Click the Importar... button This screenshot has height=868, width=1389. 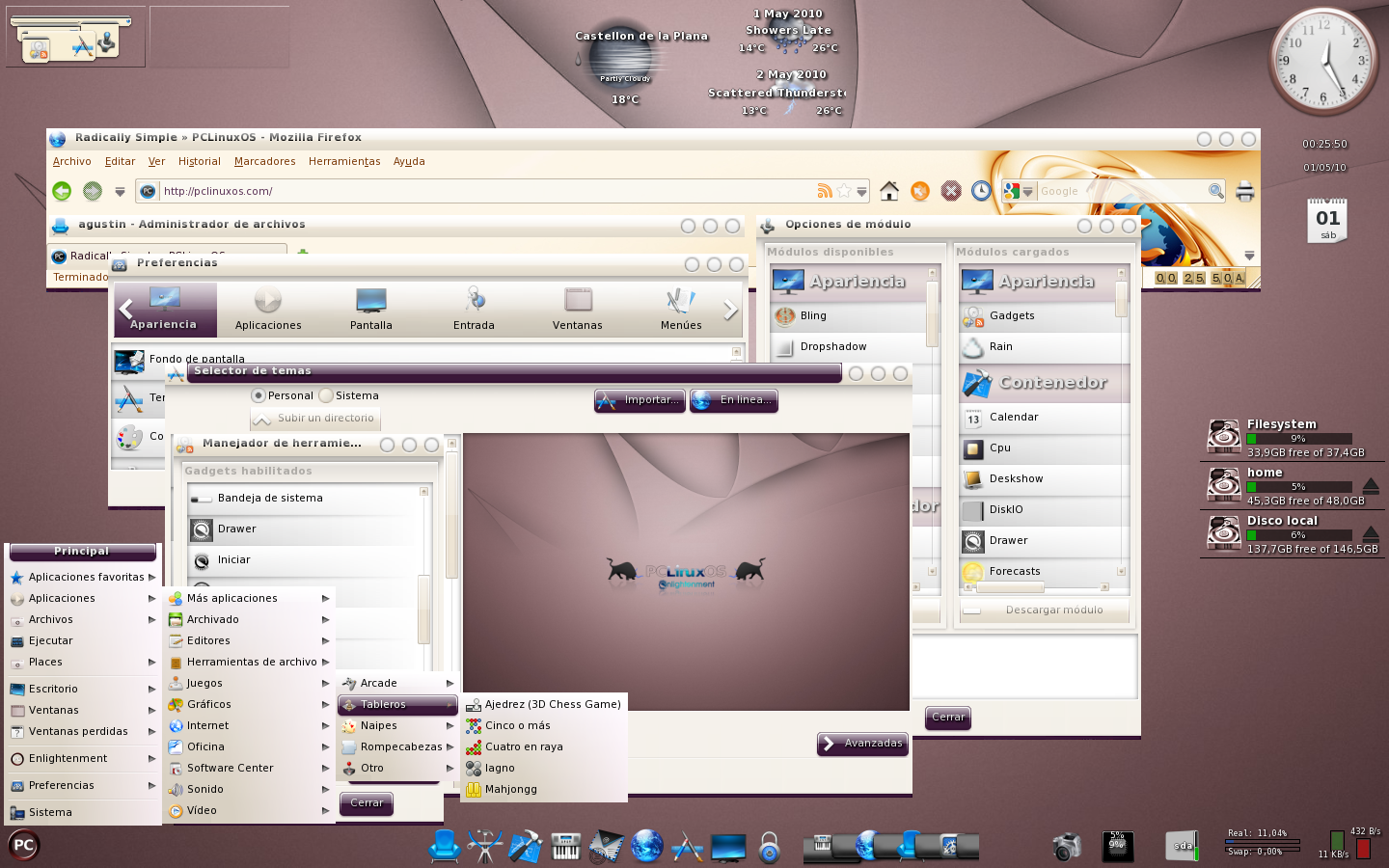640,400
